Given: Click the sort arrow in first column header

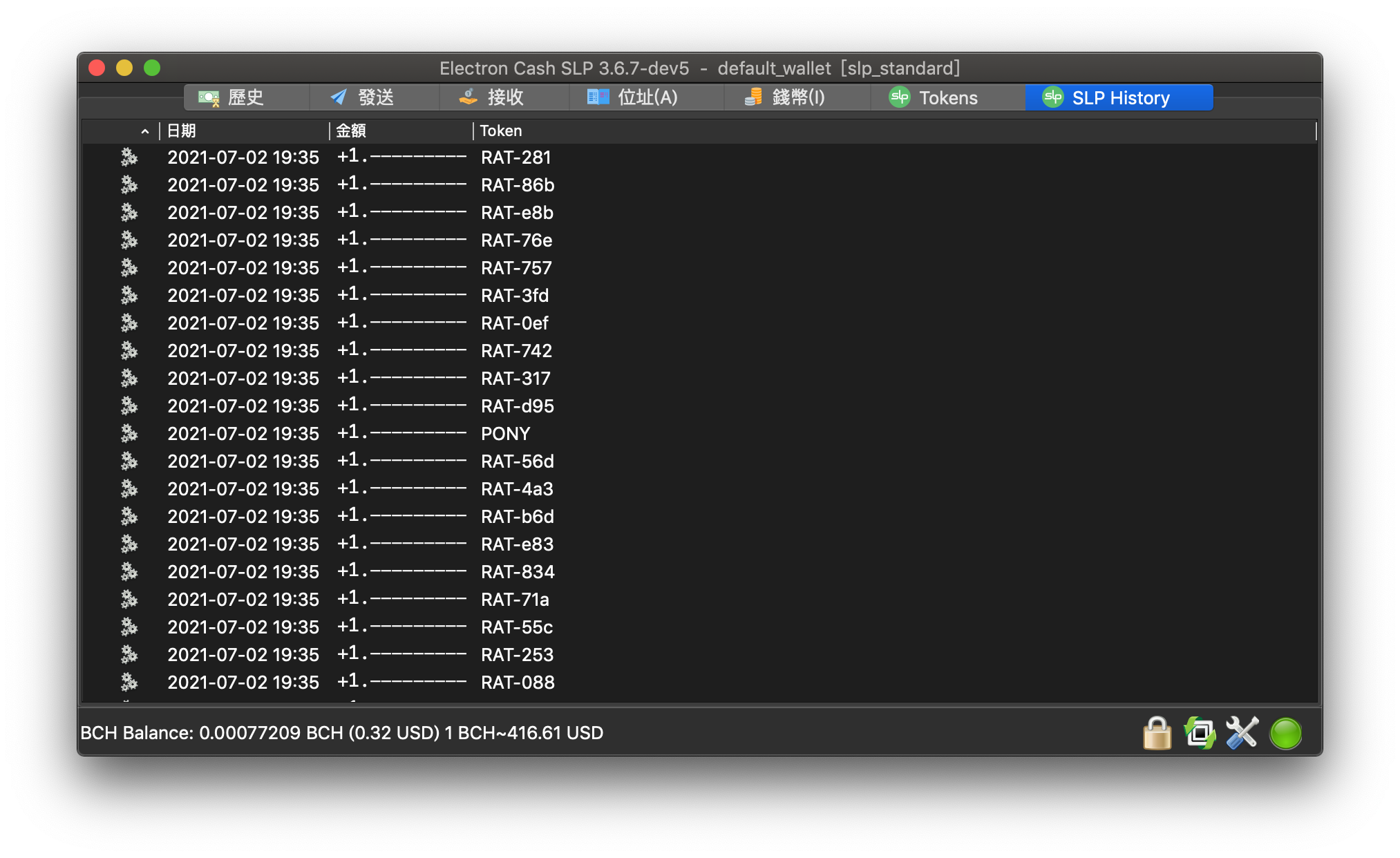Looking at the screenshot, I should tap(144, 131).
